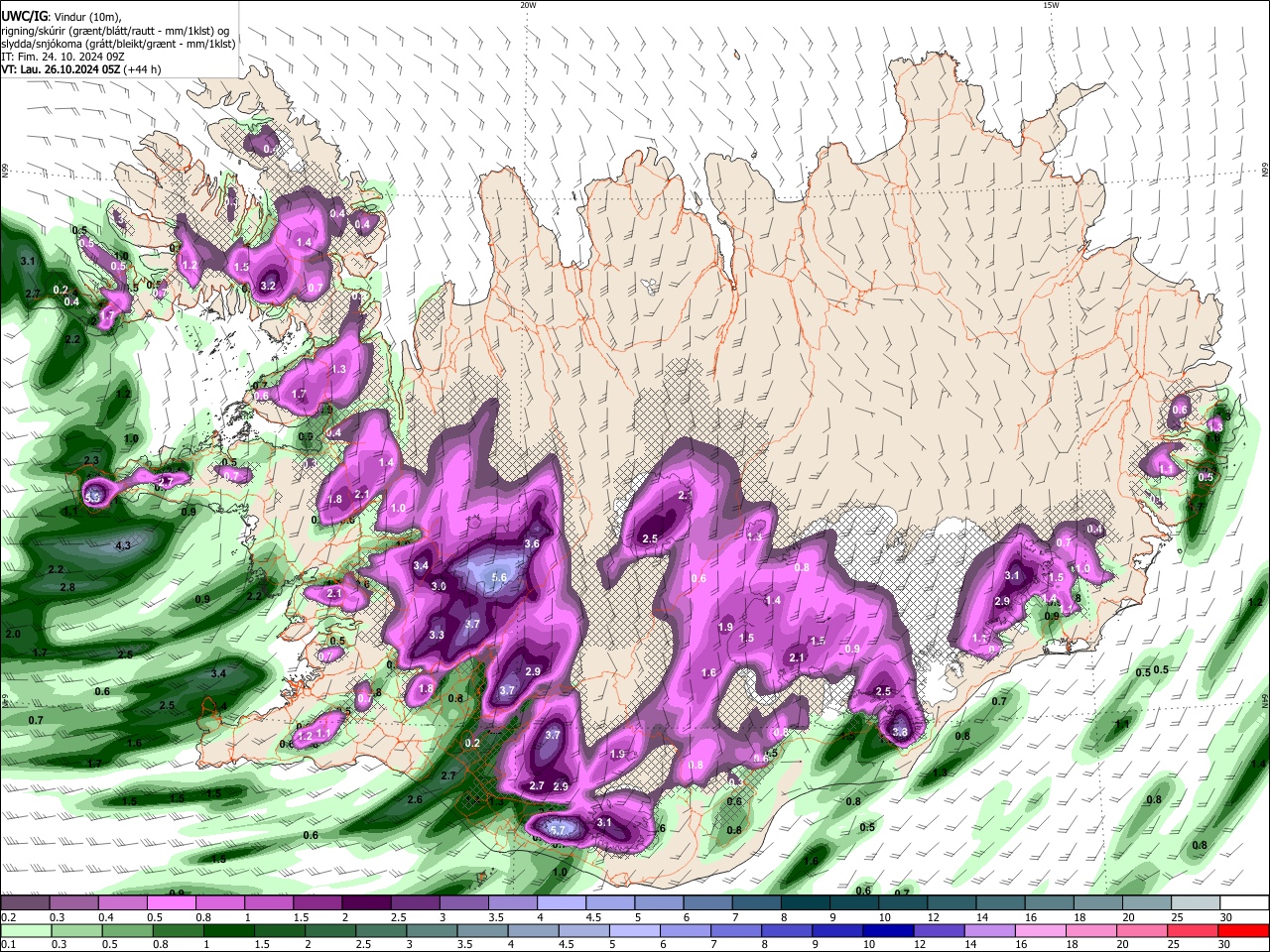Click the bright red 30 mm rain swatch
Image resolution: width=1270 pixels, height=952 pixels.
click(x=1244, y=930)
